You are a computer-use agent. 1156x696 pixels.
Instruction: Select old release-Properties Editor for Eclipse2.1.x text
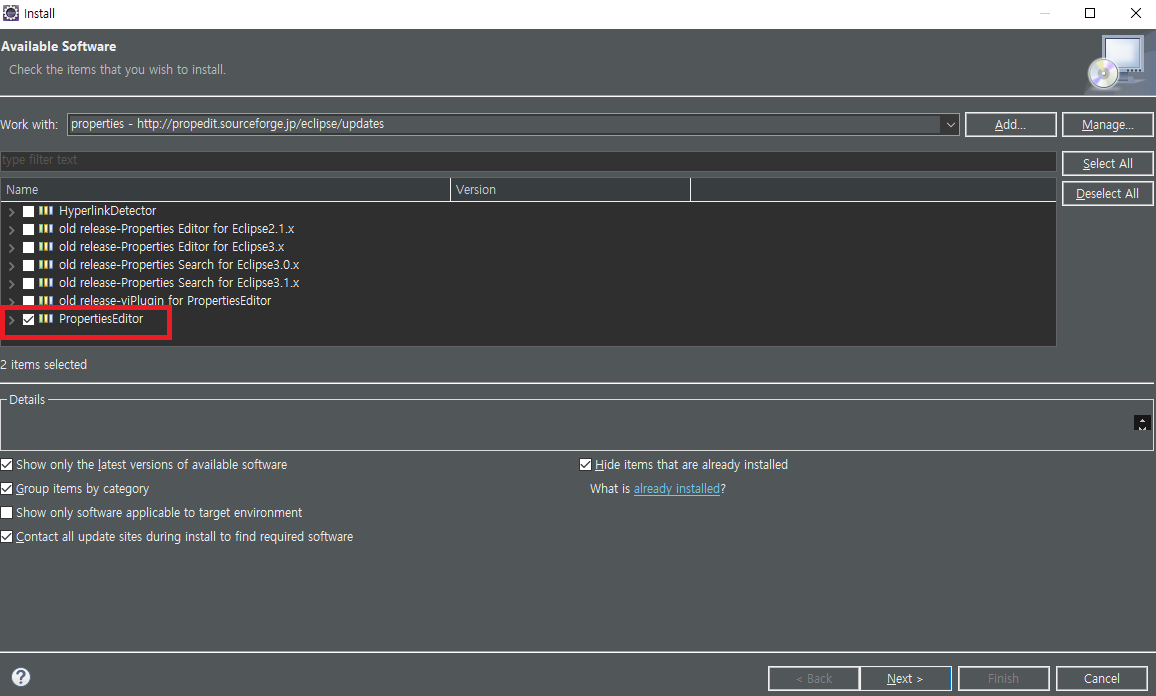[176, 229]
